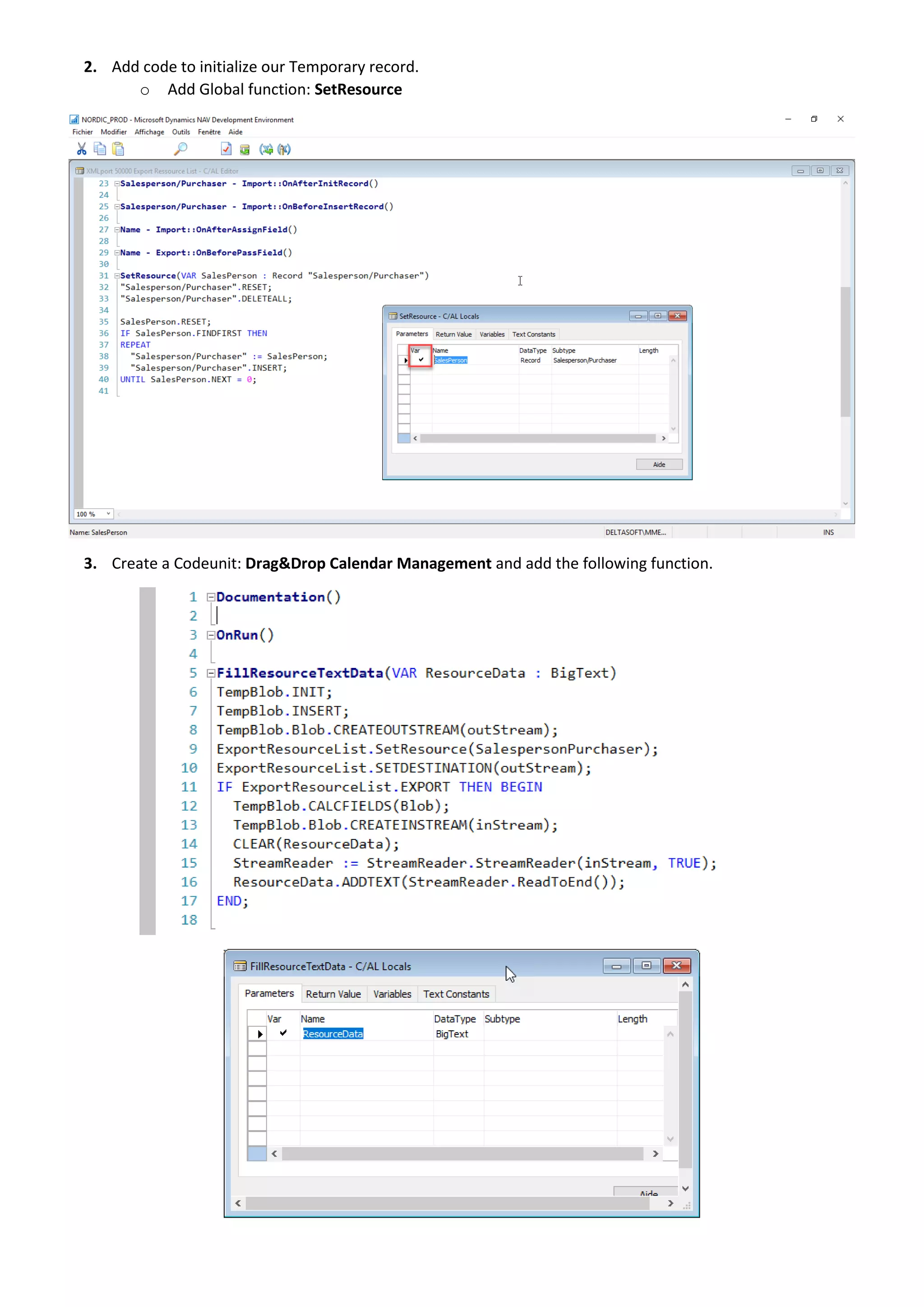This screenshot has height=1307, width=924.
Task: Collapse the Documentation trigger section
Action: coord(211,597)
